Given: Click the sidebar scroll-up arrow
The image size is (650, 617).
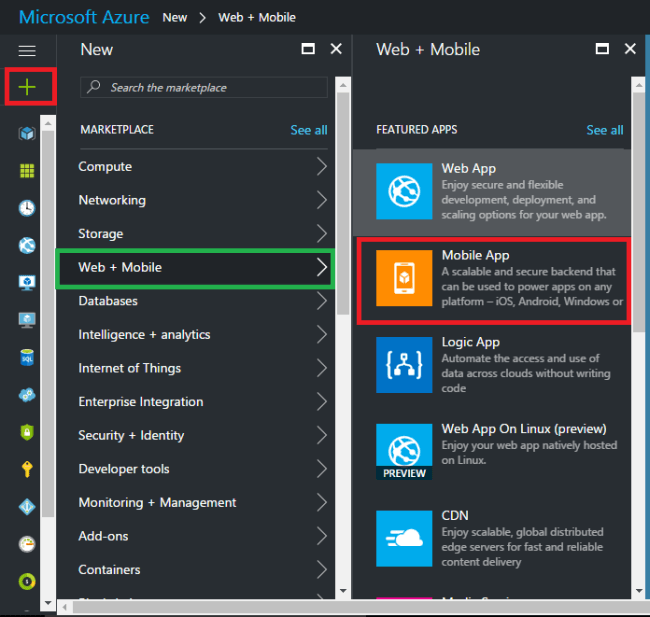Looking at the screenshot, I should click(x=48, y=123).
